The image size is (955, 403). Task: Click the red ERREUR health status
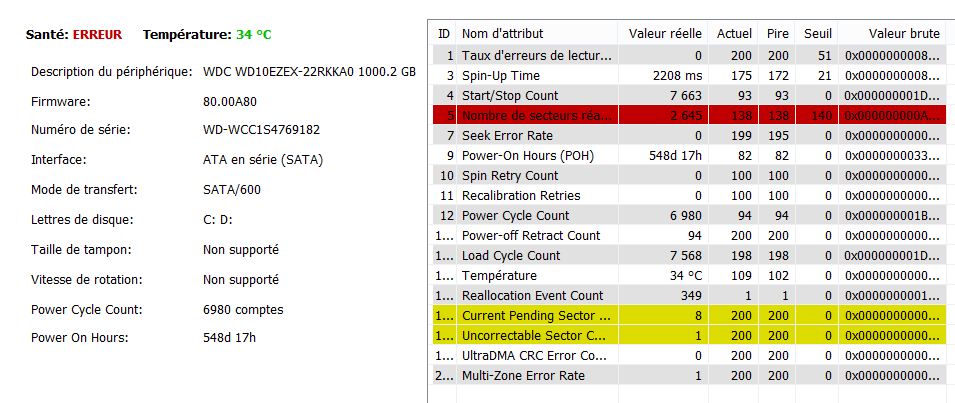pyautogui.click(x=97, y=34)
